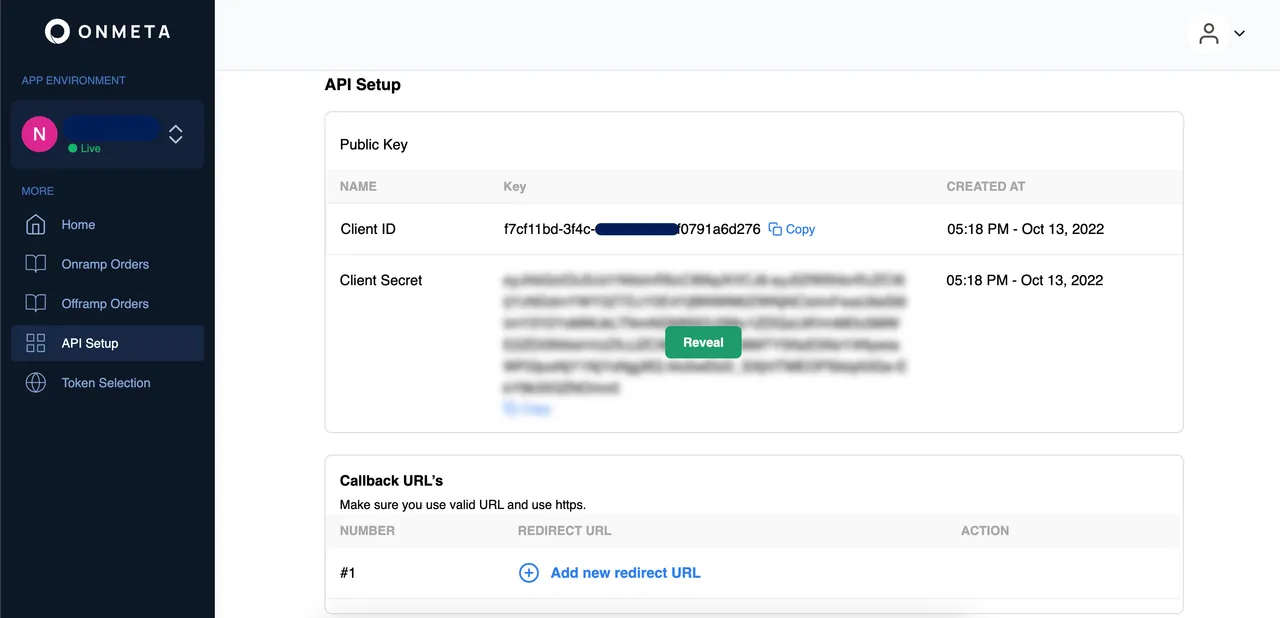Click the Onmeta logo
Image resolution: width=1280 pixels, height=618 pixels.
pyautogui.click(x=107, y=32)
